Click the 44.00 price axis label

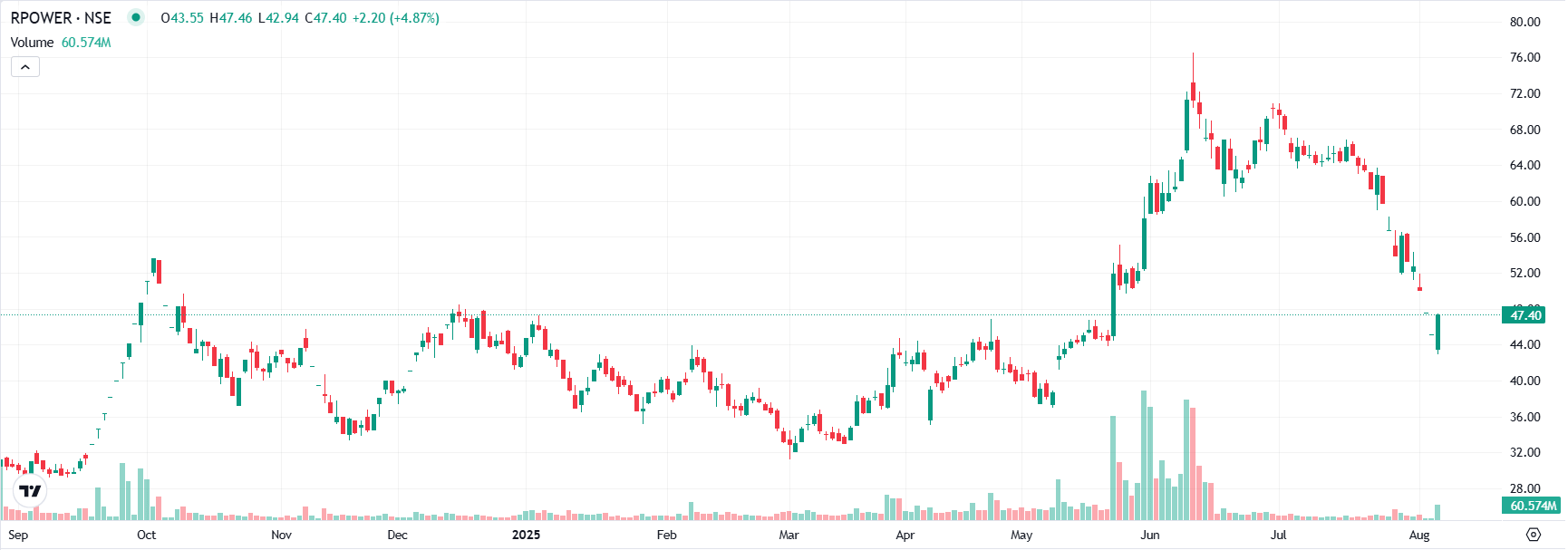pyautogui.click(x=1525, y=344)
